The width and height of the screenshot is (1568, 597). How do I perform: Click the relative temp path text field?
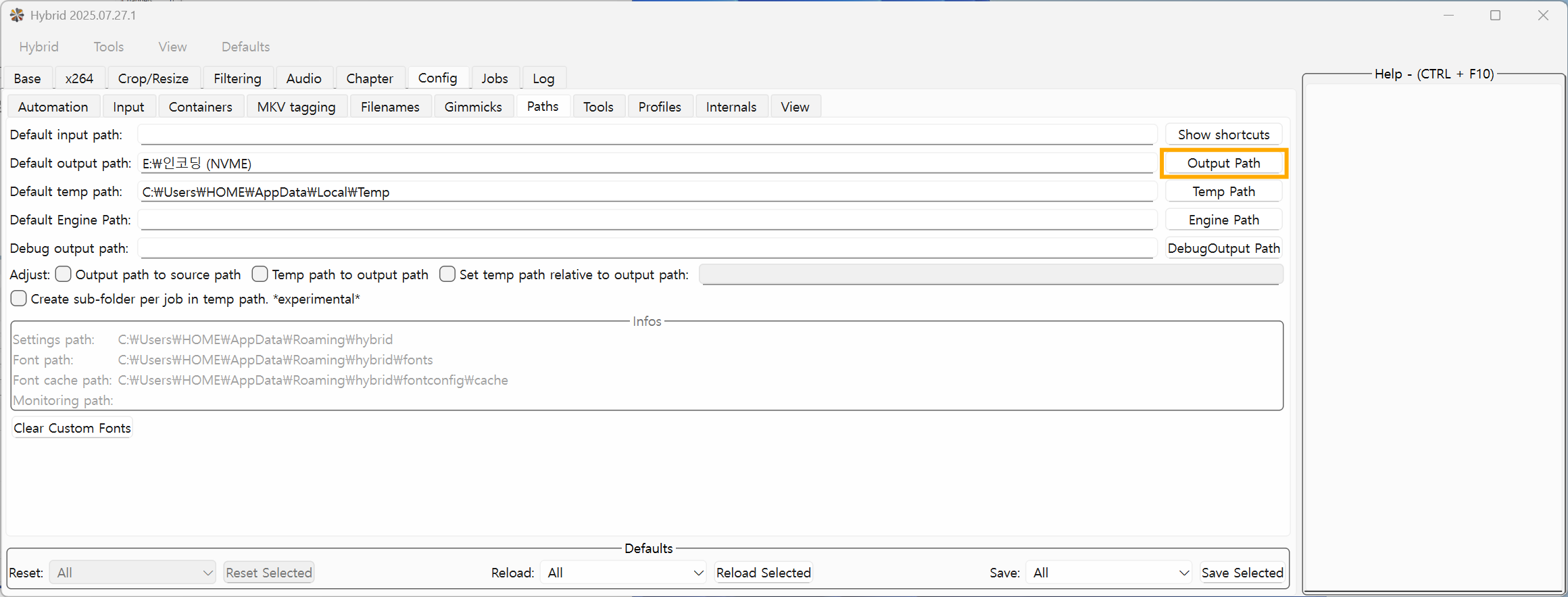[991, 274]
